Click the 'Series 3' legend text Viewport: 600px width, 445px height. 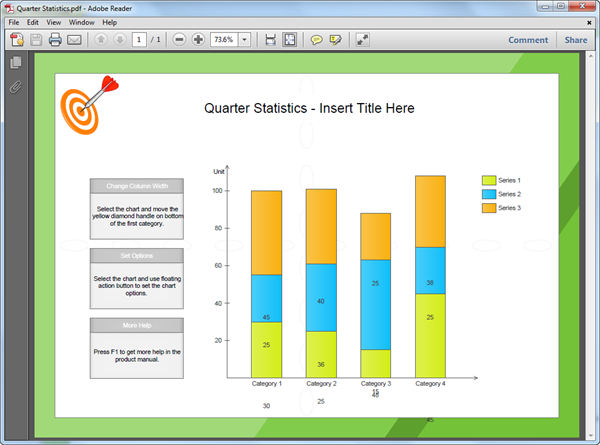509,208
